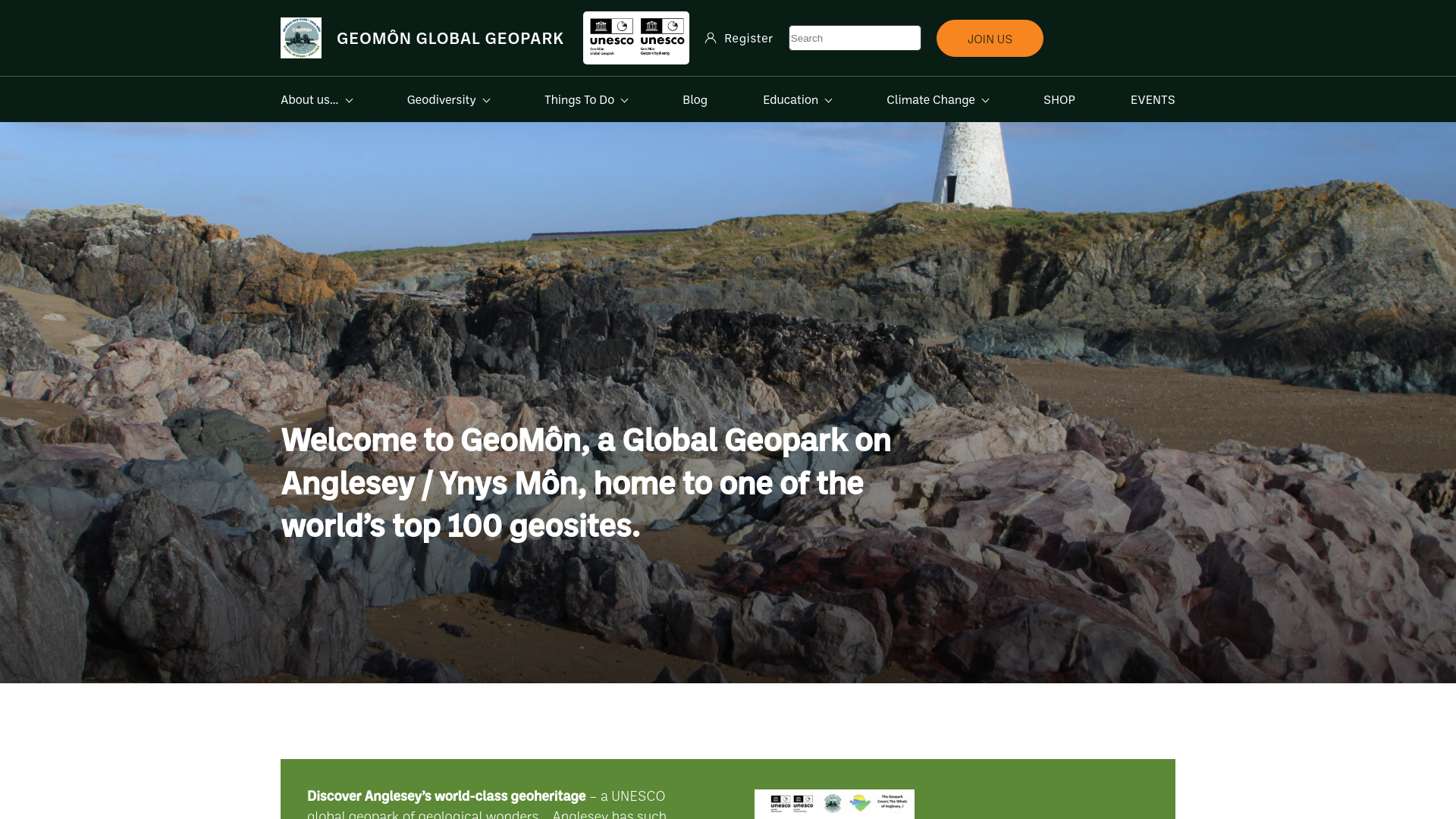Click the hero heading Welcome to GeoMôn

586,482
